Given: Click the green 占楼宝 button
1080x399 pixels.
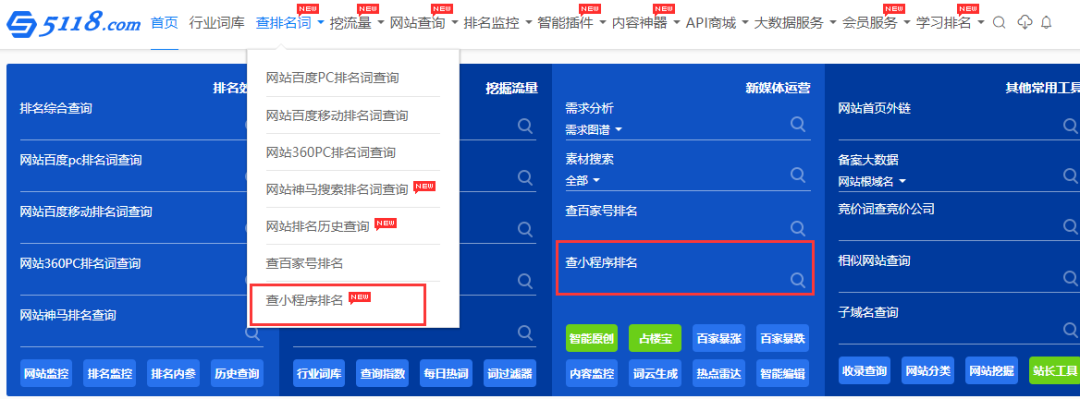Looking at the screenshot, I should click(x=655, y=338).
